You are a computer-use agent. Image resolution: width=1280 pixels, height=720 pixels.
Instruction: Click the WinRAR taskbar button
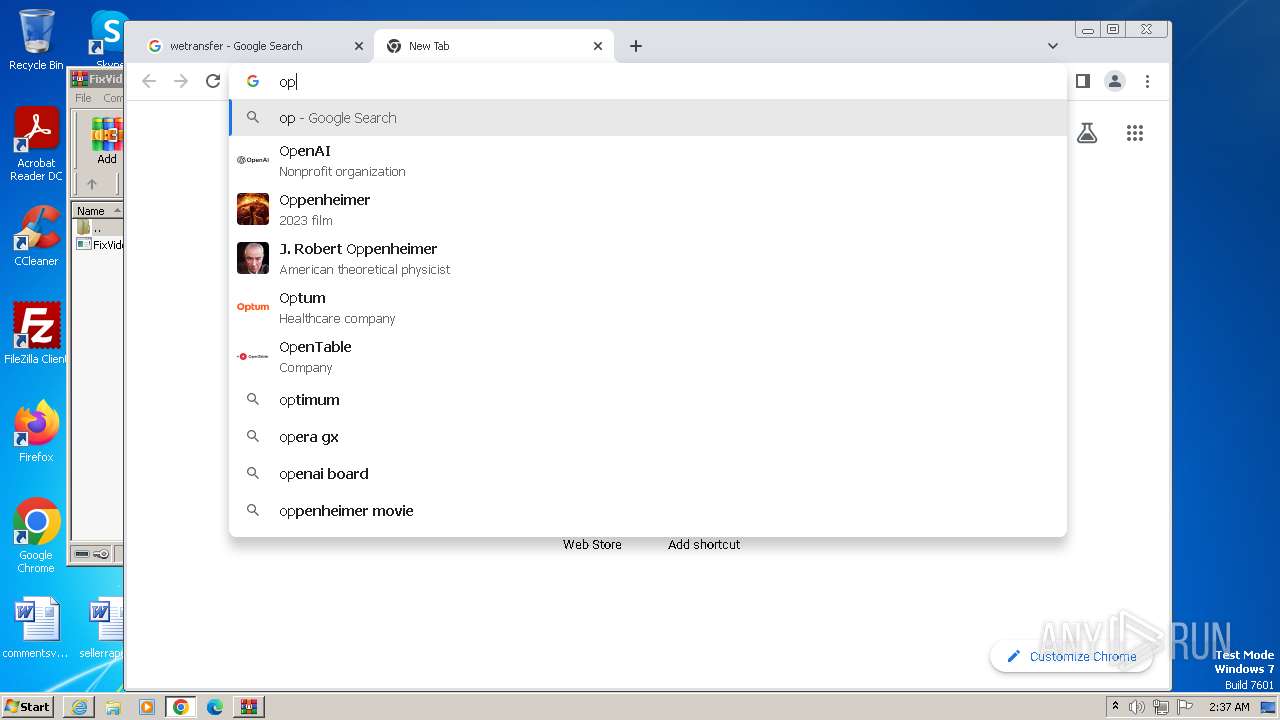pyautogui.click(x=249, y=707)
